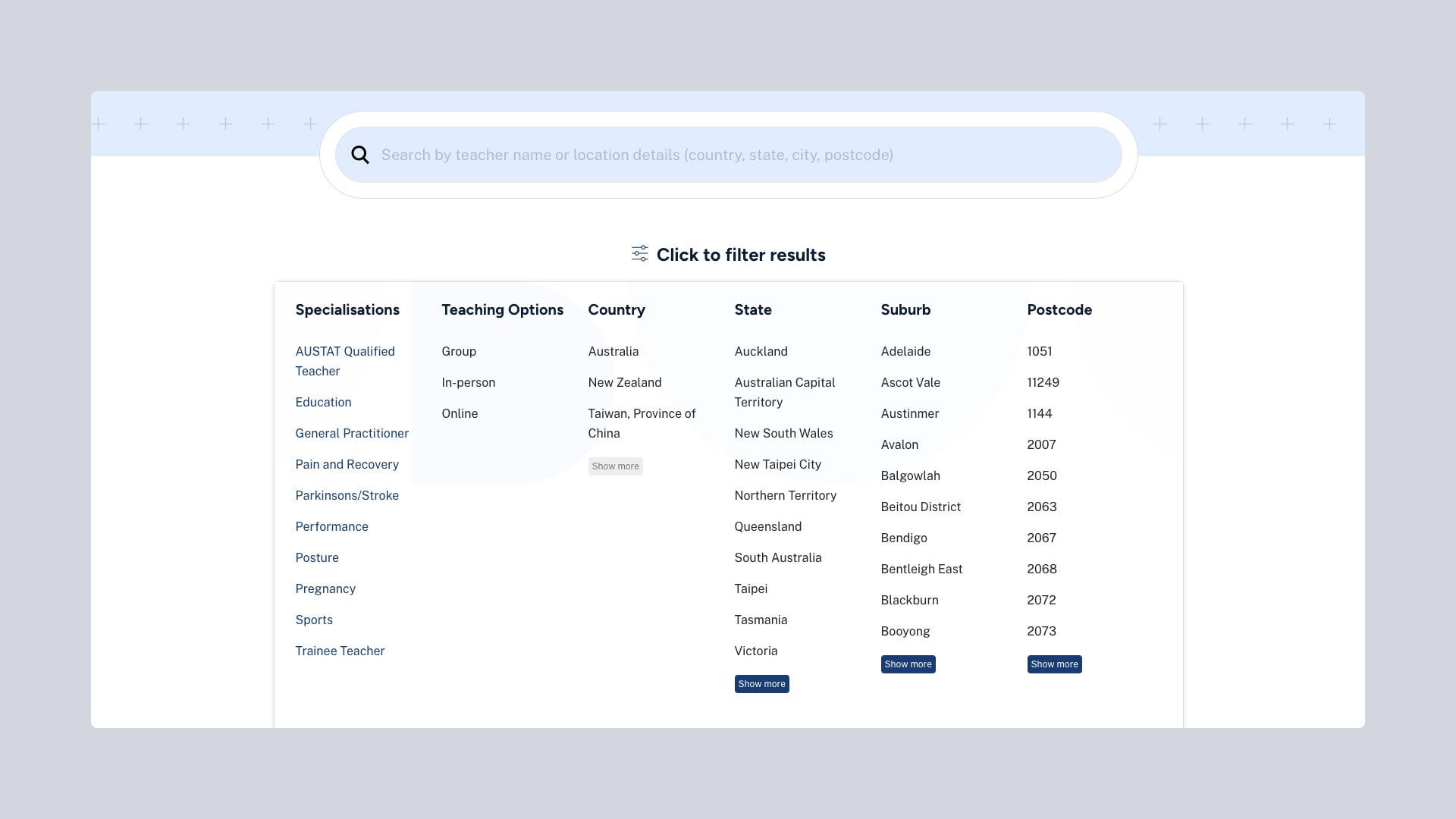Viewport: 1456px width, 819px height.
Task: Click the filter results icon
Action: pos(640,254)
